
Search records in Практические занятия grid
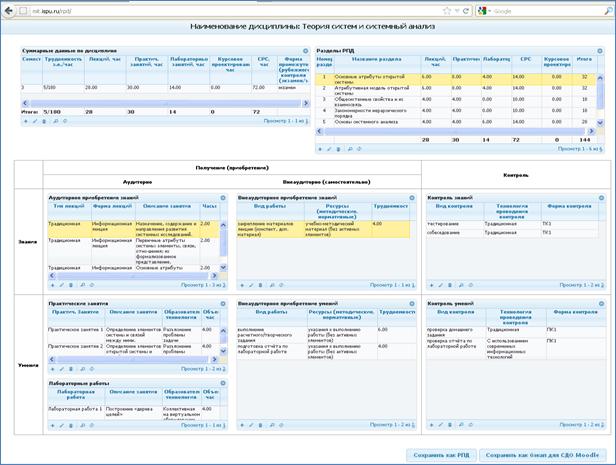point(82,369)
